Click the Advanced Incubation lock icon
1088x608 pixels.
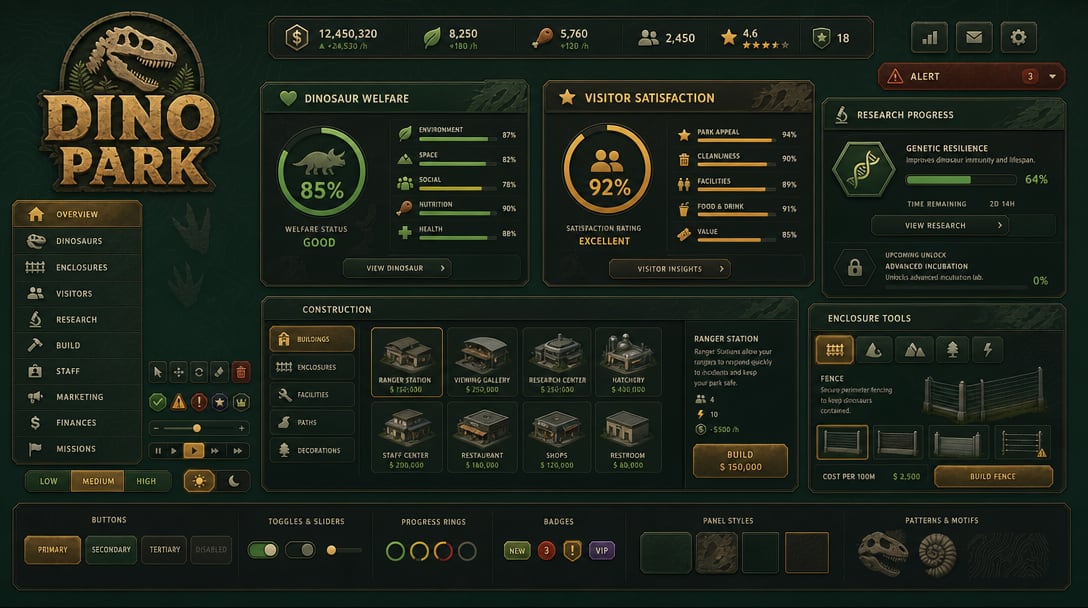pos(855,267)
